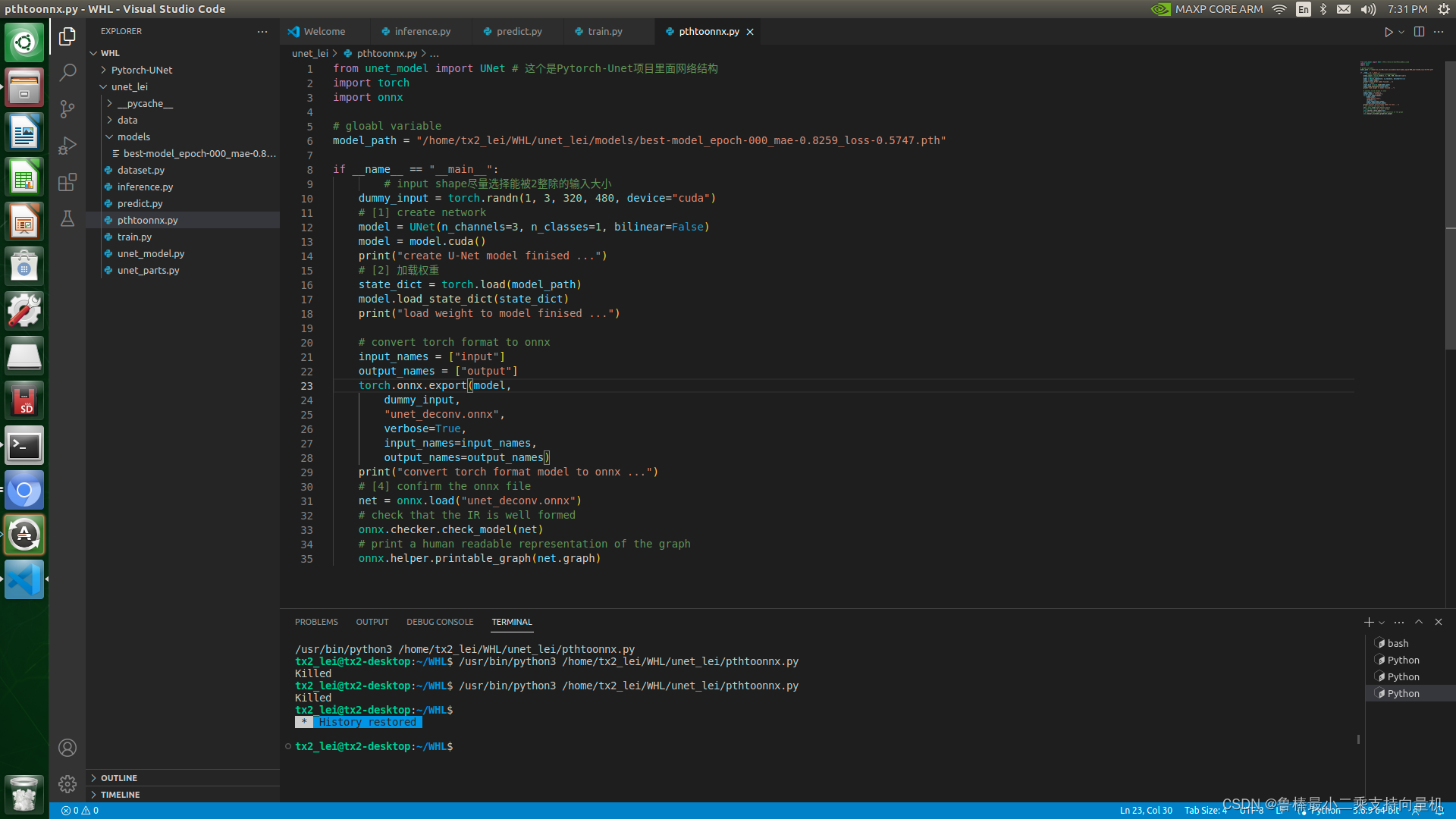
Task: Change indentation via Tab Size status item
Action: [x=1205, y=811]
